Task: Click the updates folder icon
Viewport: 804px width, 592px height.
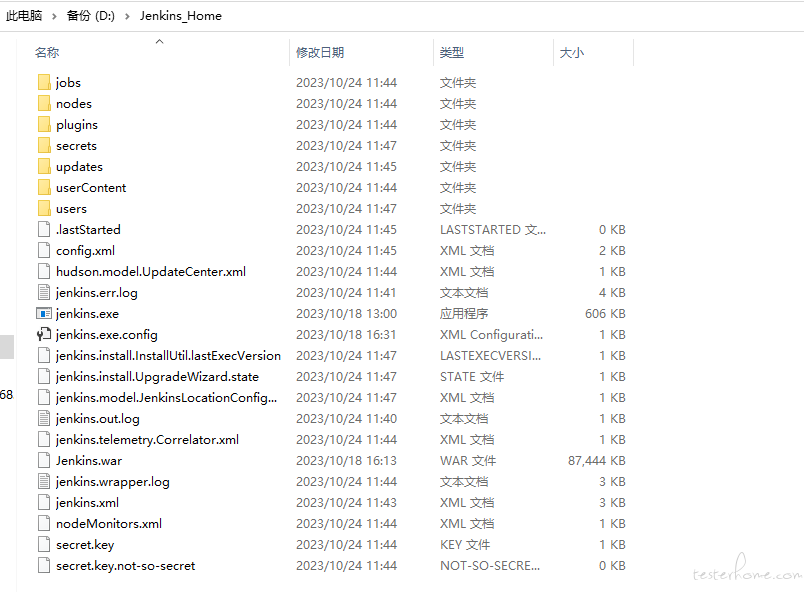Action: coord(44,167)
